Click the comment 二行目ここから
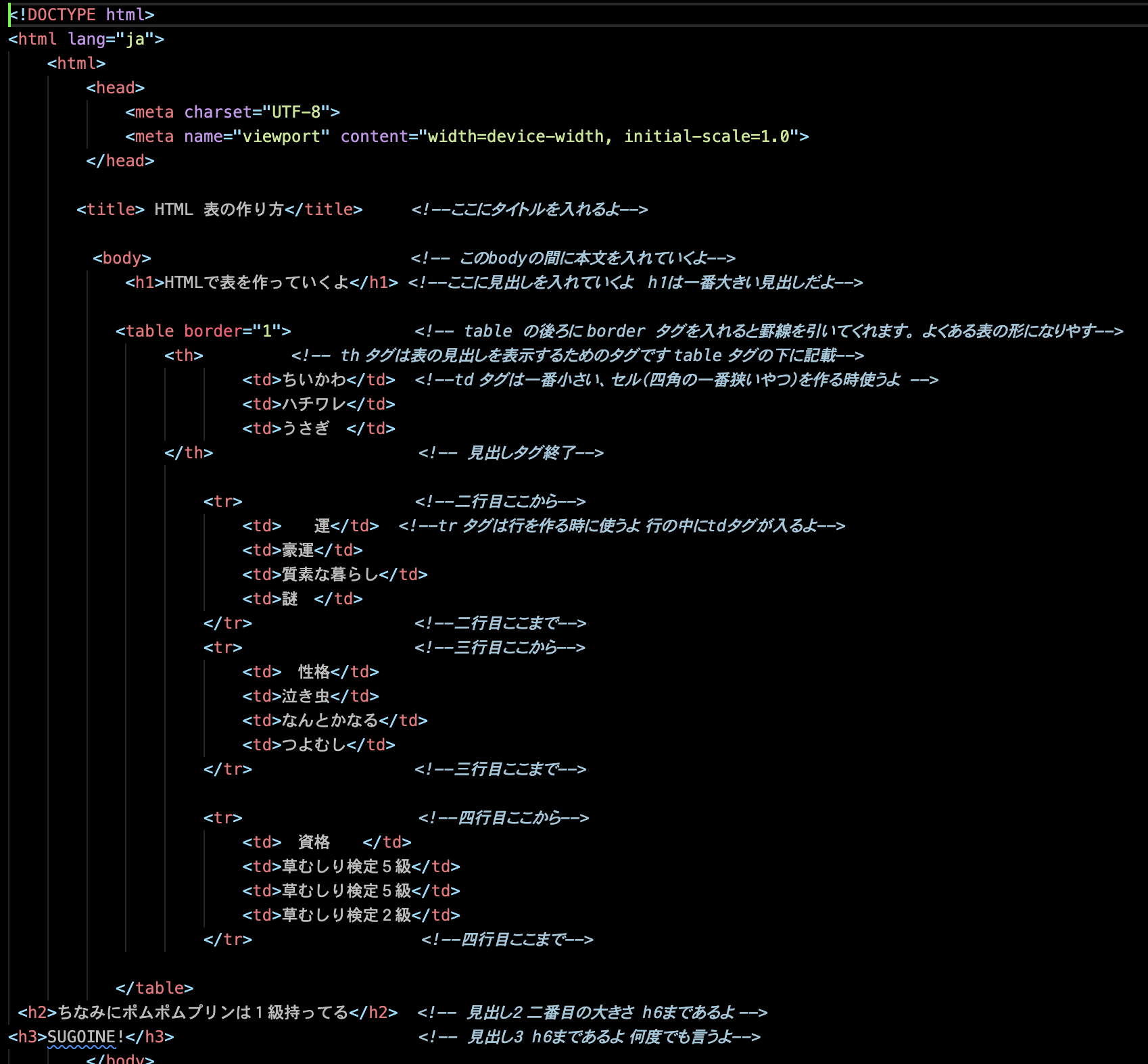 click(x=500, y=501)
